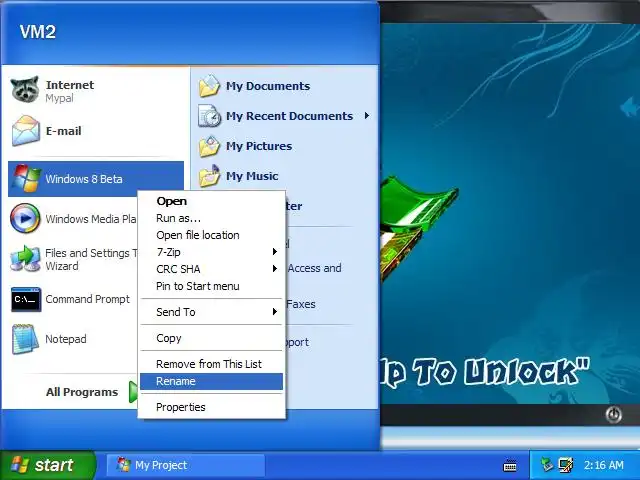Click the green All Programs arrow
The width and height of the screenshot is (640, 480).
coord(133,392)
